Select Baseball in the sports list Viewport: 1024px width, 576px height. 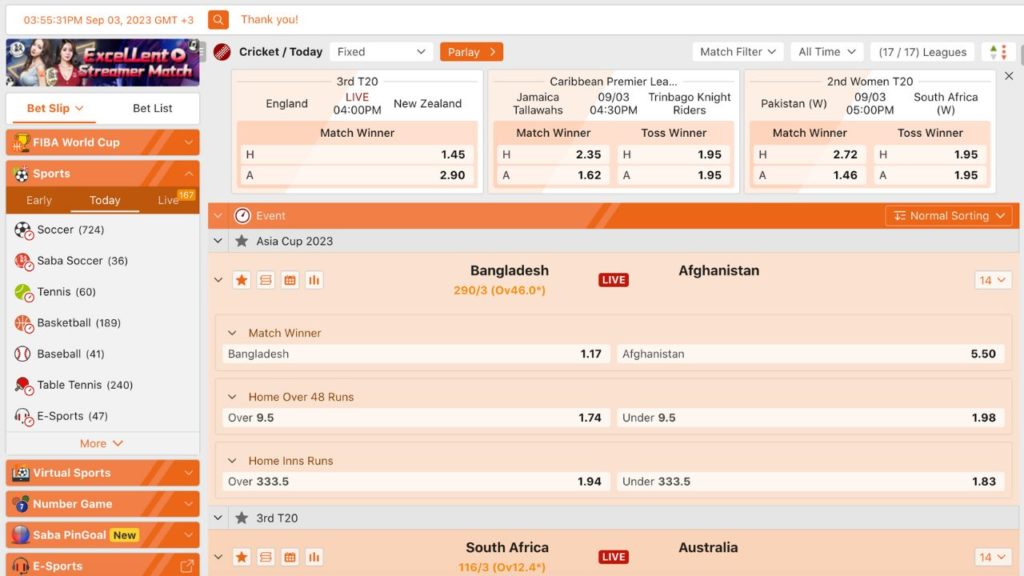(x=103, y=354)
